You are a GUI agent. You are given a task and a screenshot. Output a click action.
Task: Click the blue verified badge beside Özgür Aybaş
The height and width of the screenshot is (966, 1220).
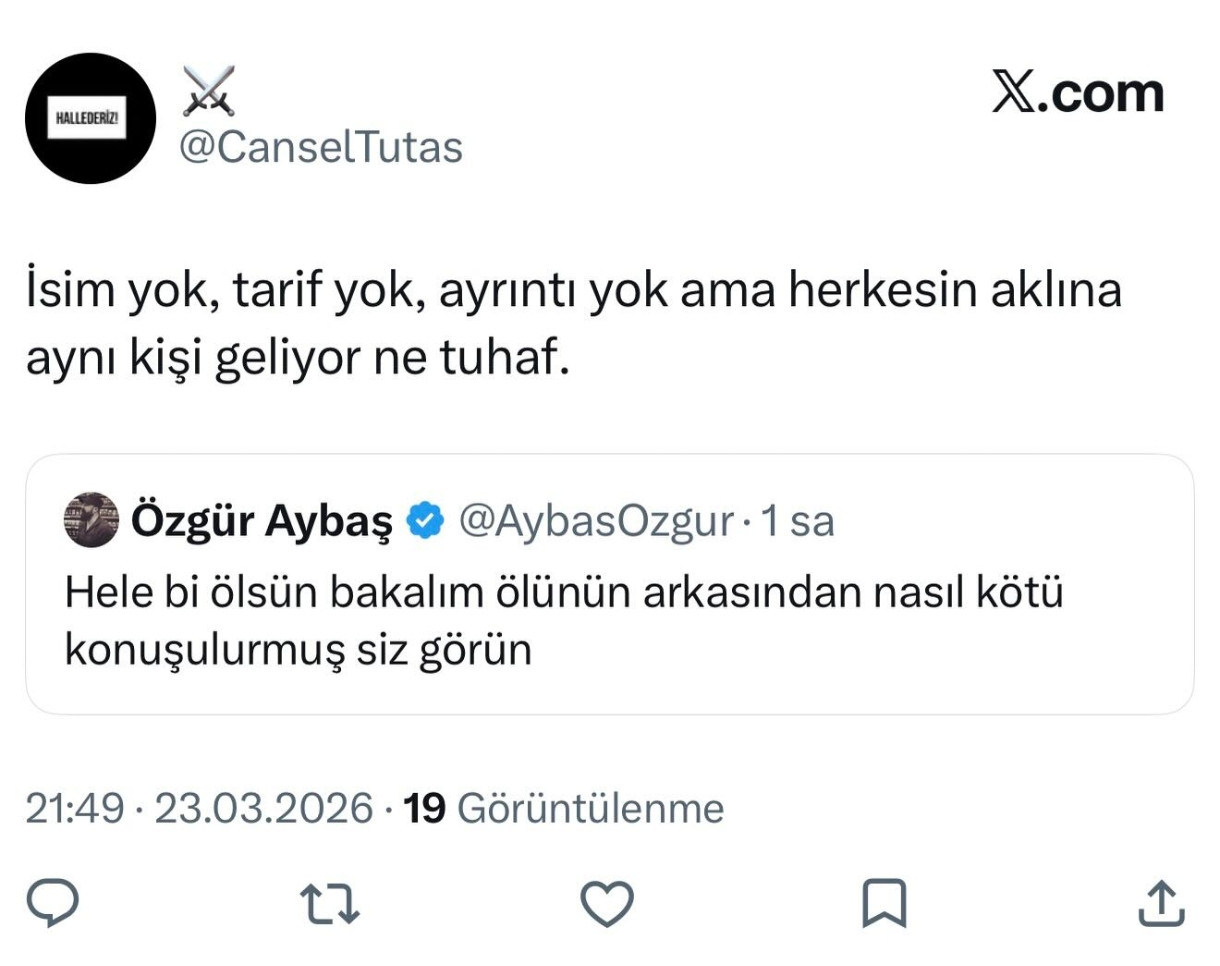[425, 521]
